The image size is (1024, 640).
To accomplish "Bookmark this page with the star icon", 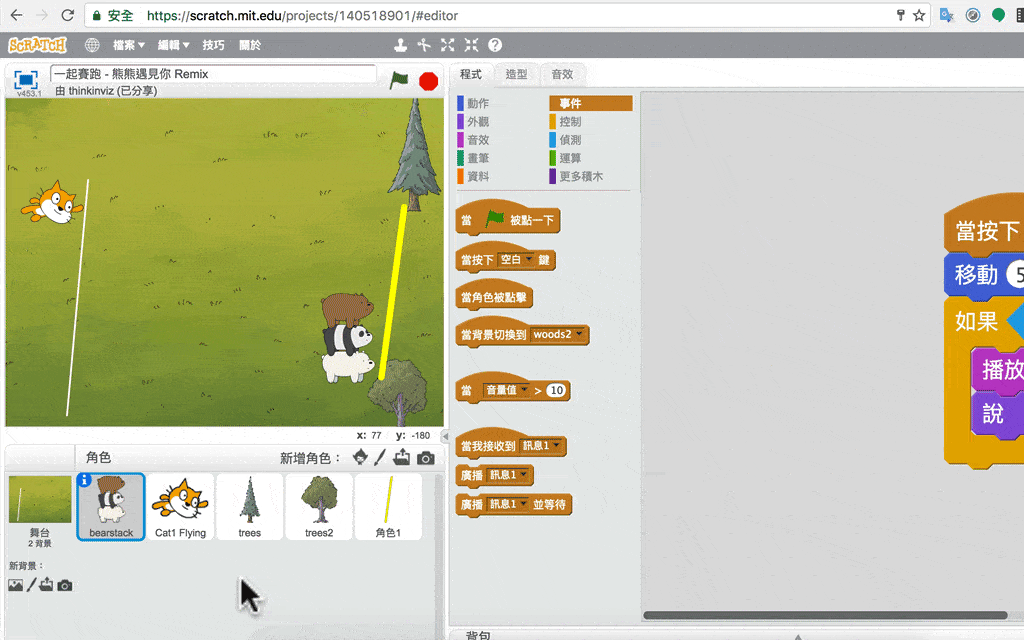I will [919, 15].
